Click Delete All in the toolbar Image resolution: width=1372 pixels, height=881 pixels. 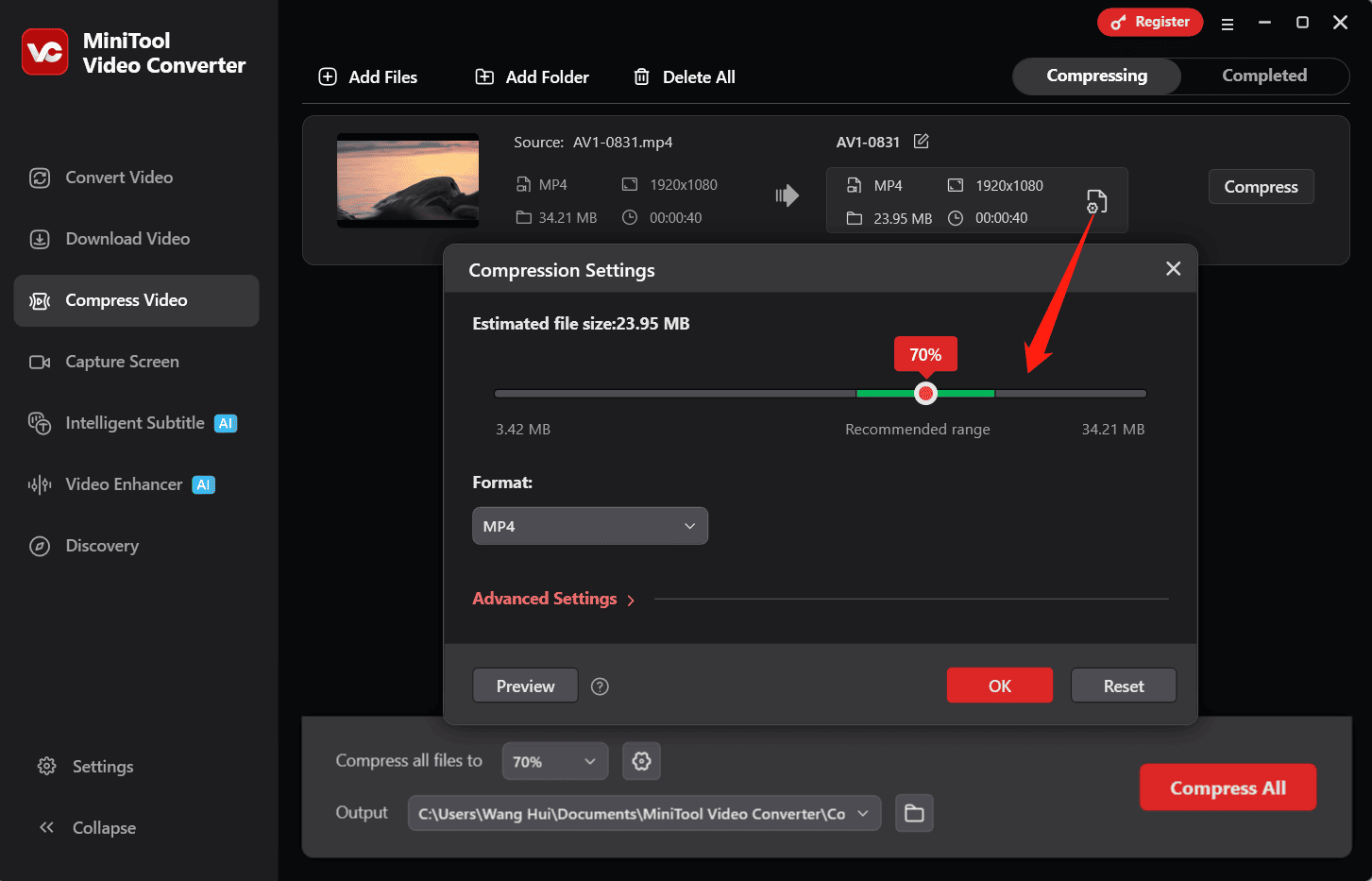684,77
